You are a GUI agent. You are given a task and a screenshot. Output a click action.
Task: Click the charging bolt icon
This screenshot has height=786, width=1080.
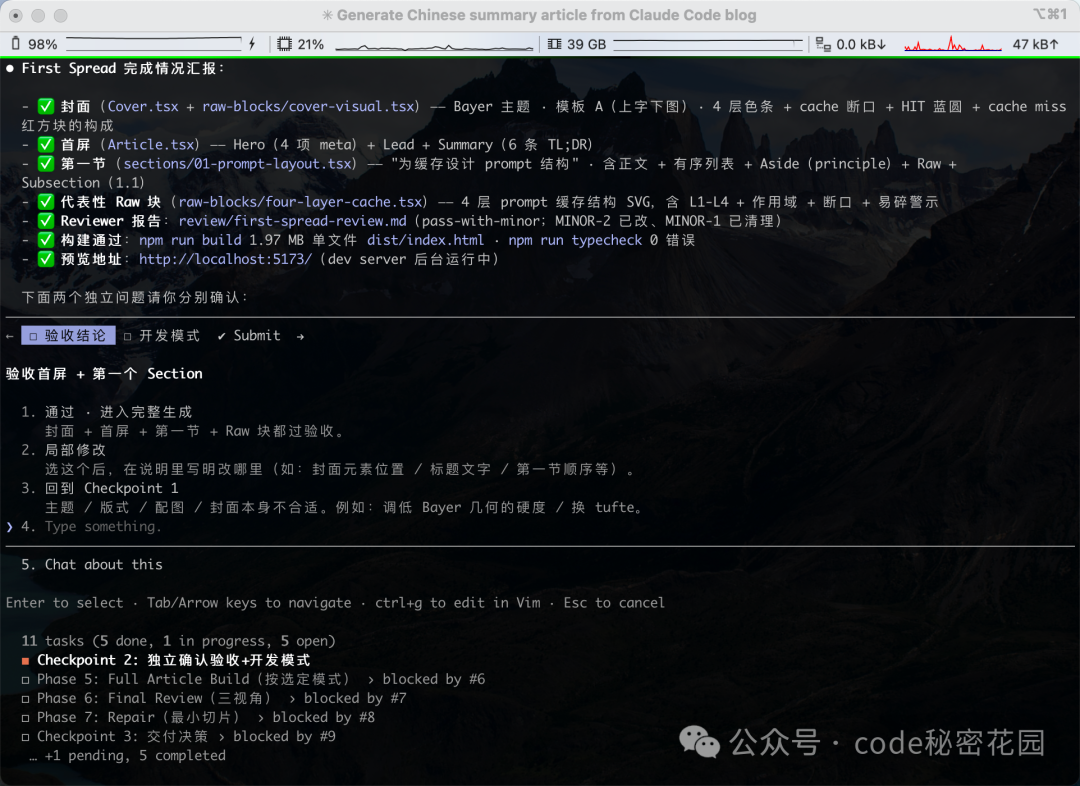pos(252,44)
